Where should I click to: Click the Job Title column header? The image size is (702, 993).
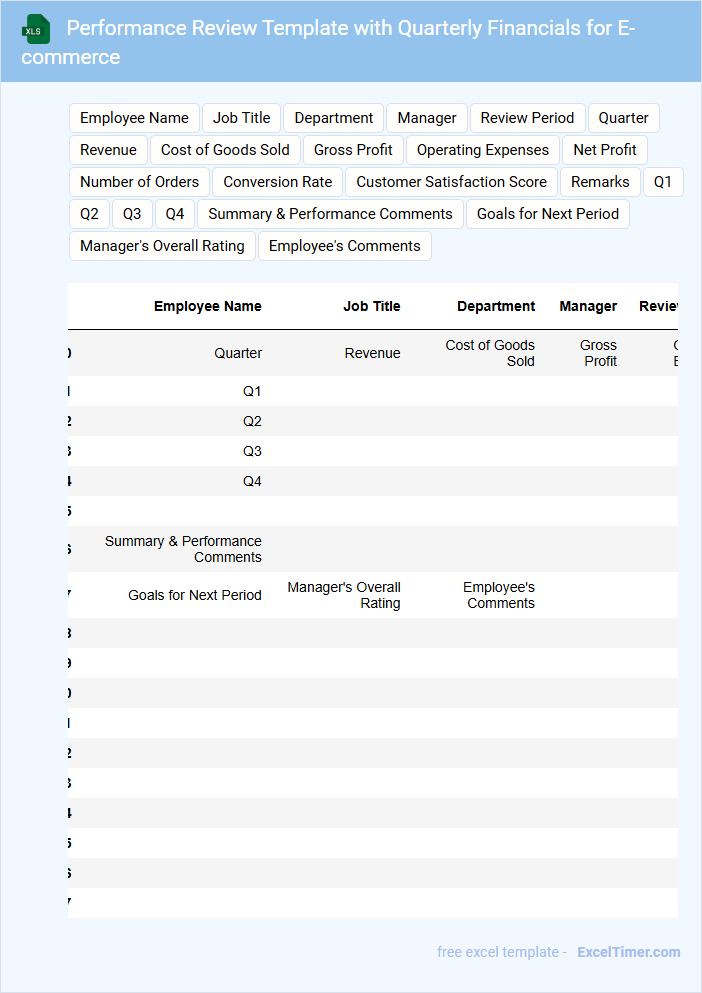click(371, 307)
